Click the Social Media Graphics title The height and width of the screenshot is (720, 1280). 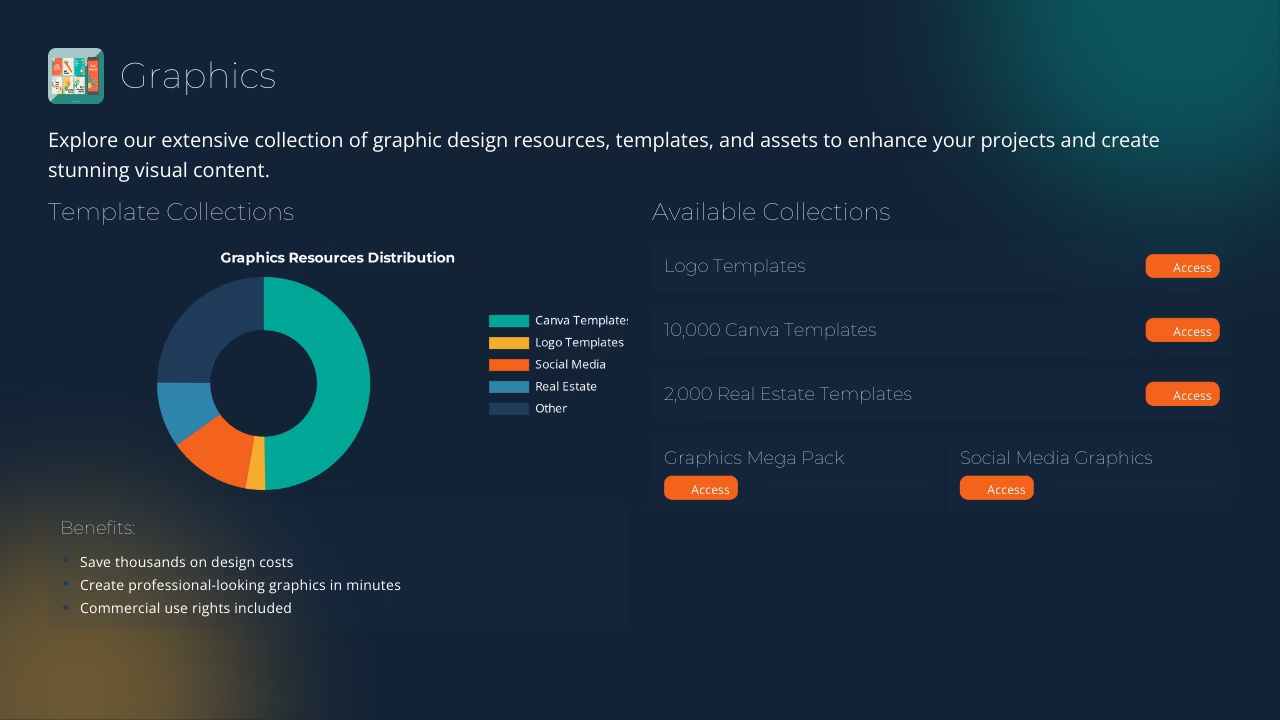1056,458
